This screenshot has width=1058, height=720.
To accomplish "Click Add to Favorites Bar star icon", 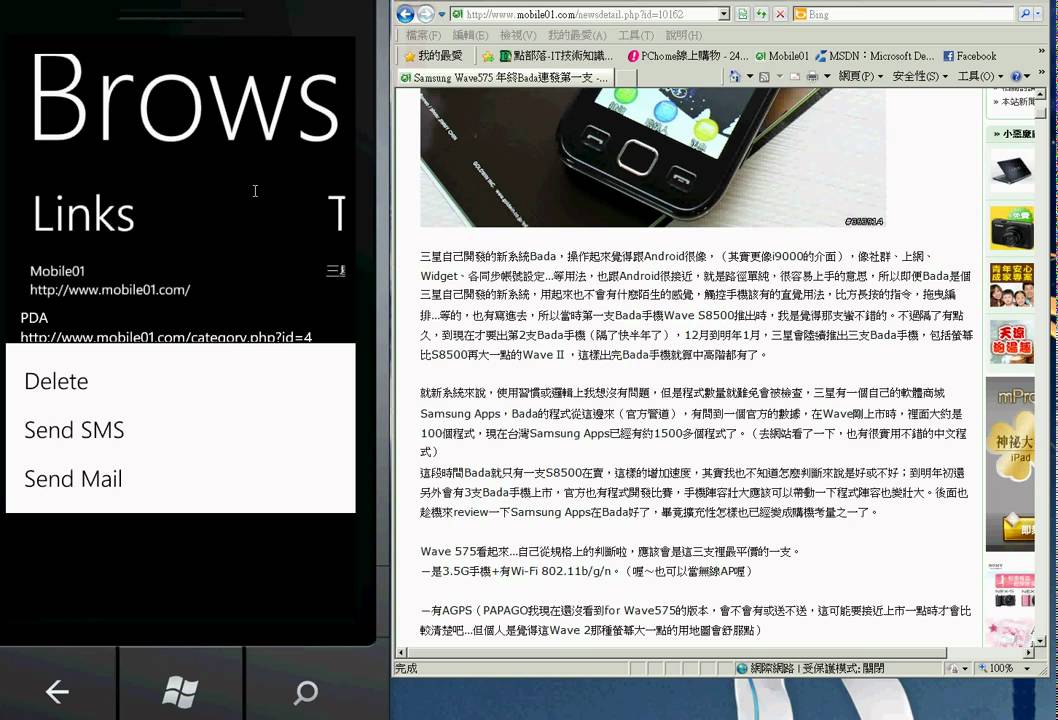I will [x=488, y=56].
